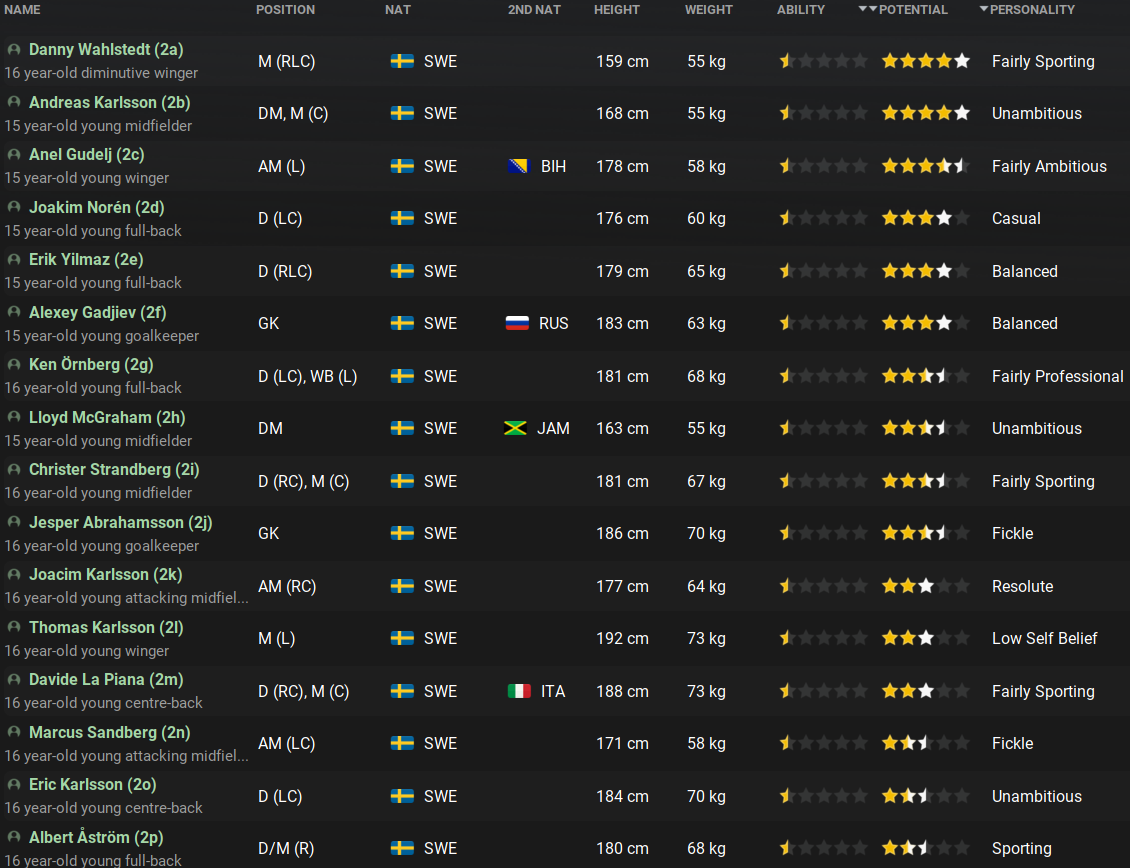Click the Italian flag in Davide La Piana's row

pos(519,691)
